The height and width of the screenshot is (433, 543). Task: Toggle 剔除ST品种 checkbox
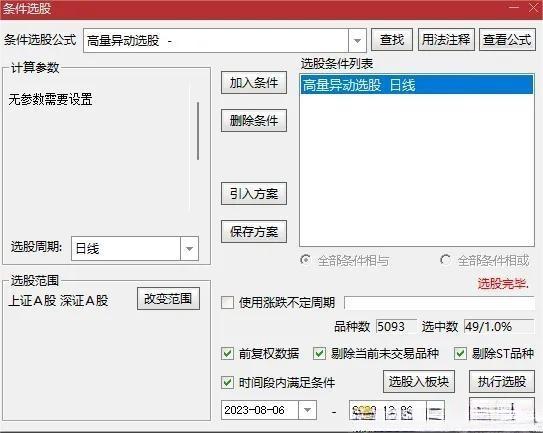(x=460, y=354)
